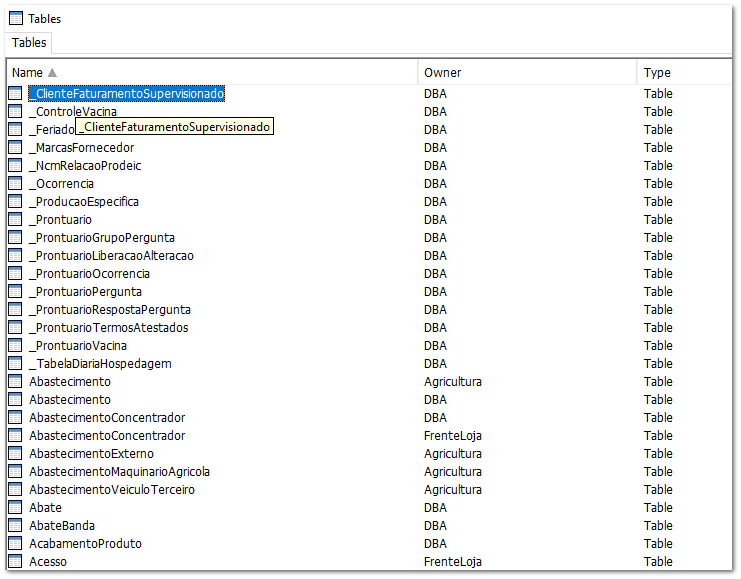The height and width of the screenshot is (579, 741).
Task: Click the table icon next to Acesso
Action: (15, 562)
